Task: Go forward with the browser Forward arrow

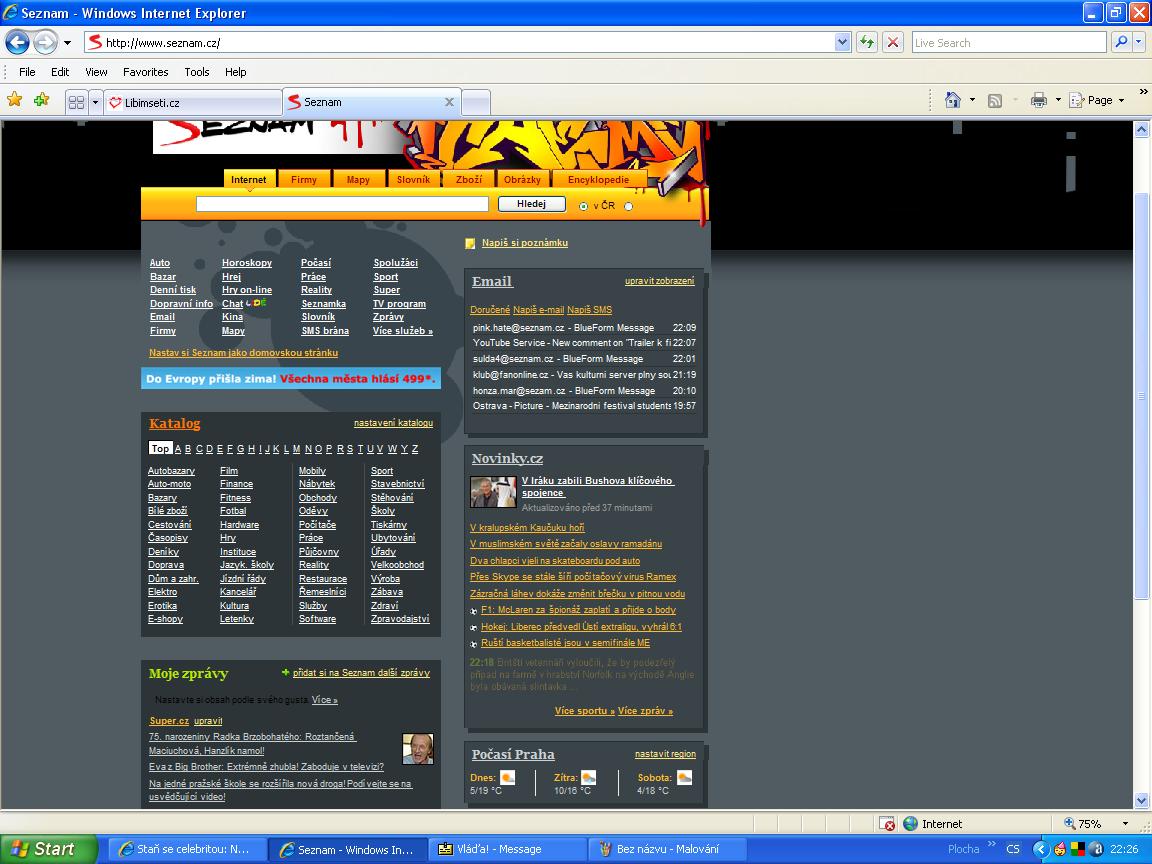Action: click(46, 43)
